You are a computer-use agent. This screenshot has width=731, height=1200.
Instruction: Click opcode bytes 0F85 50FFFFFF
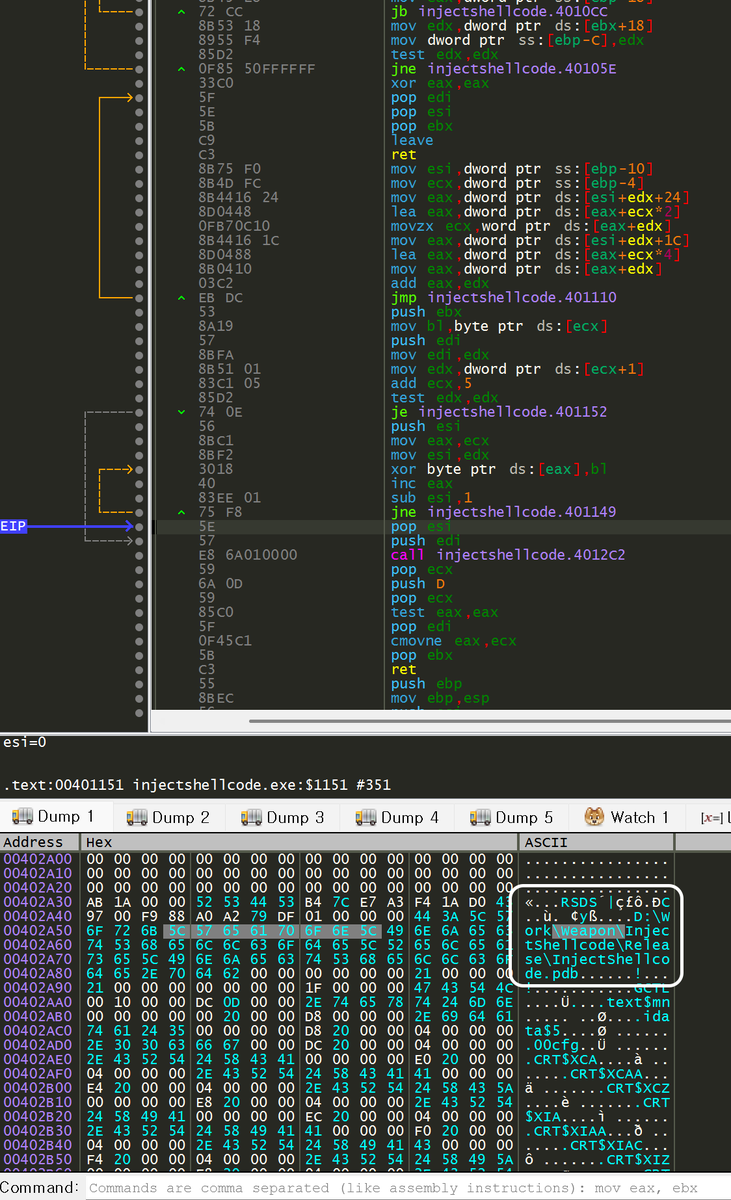(257, 69)
